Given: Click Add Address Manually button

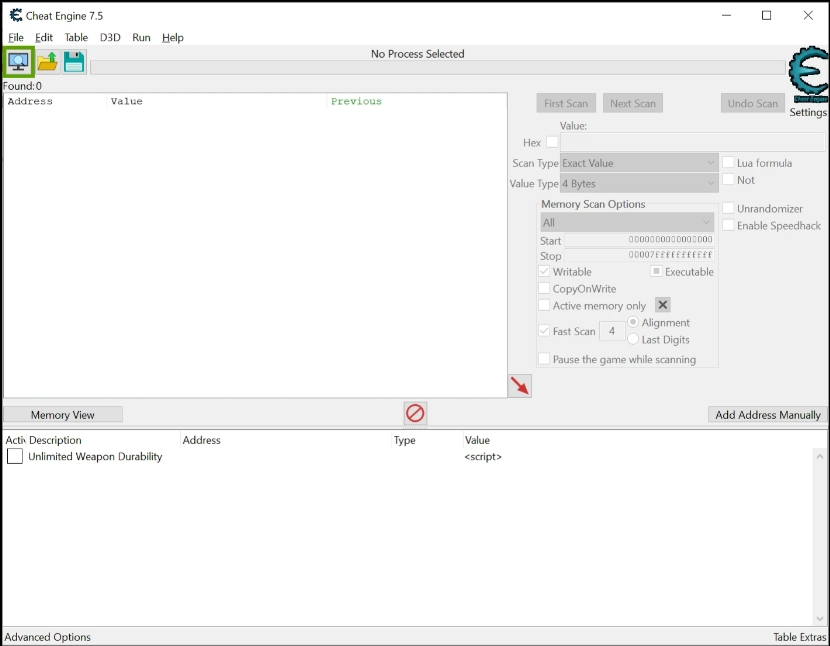Looking at the screenshot, I should click(x=768, y=415).
